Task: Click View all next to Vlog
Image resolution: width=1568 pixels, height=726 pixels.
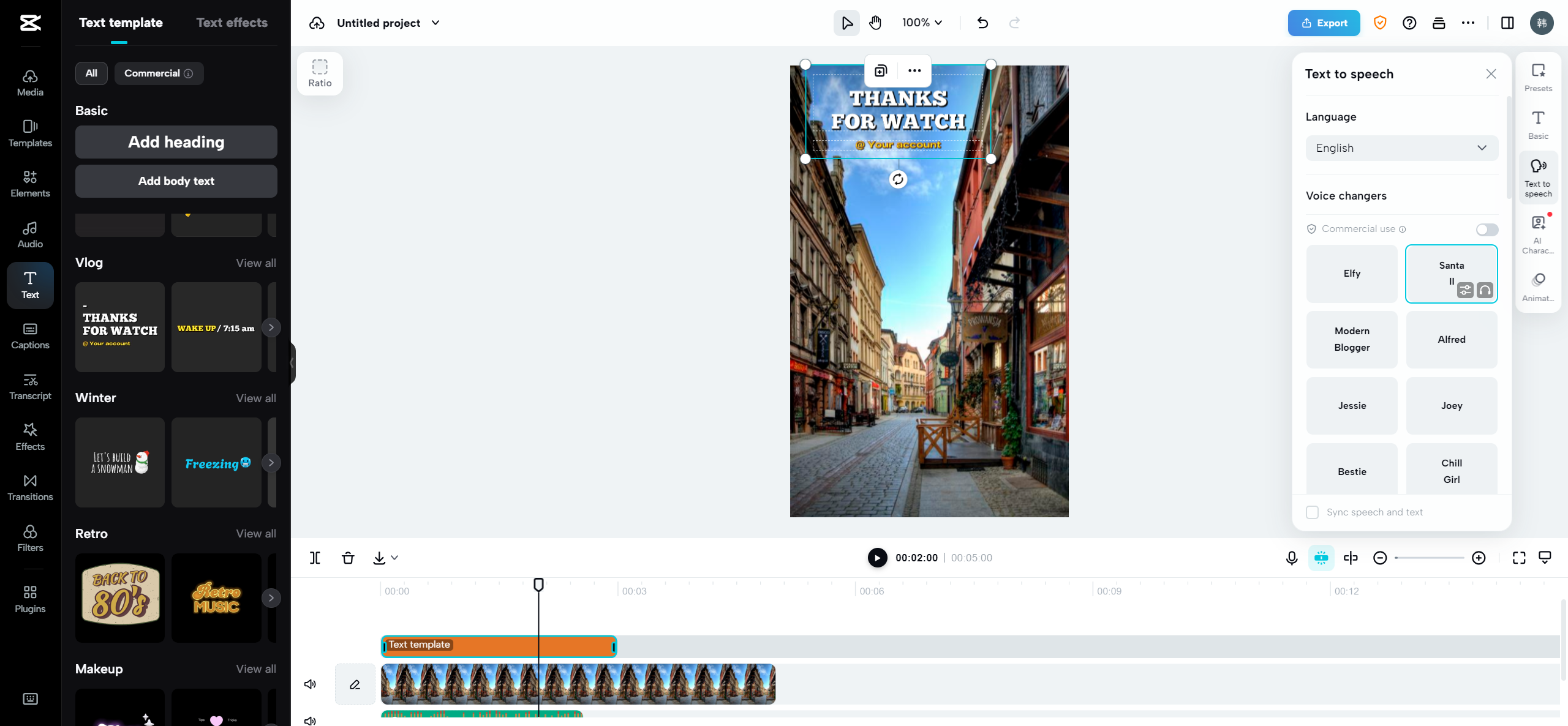Action: [255, 263]
